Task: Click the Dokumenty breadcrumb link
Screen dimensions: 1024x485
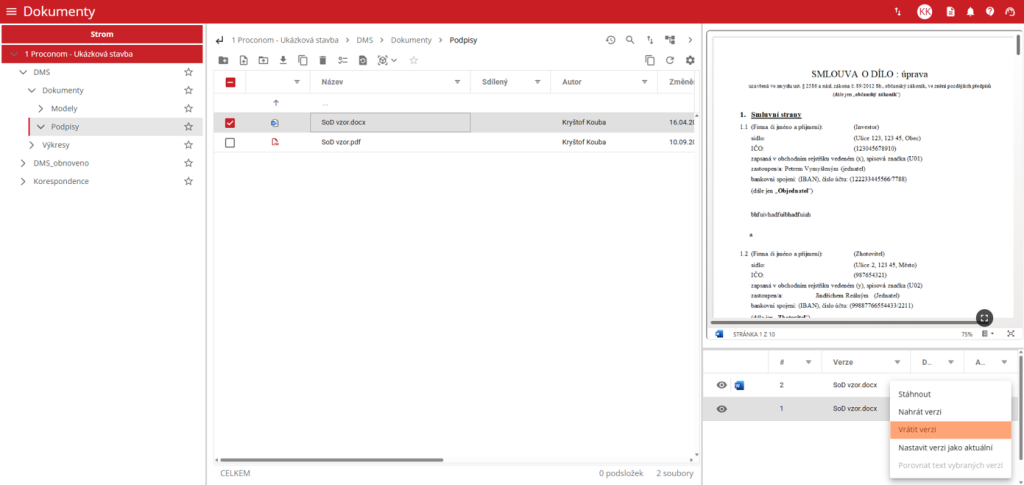Action: [411, 40]
